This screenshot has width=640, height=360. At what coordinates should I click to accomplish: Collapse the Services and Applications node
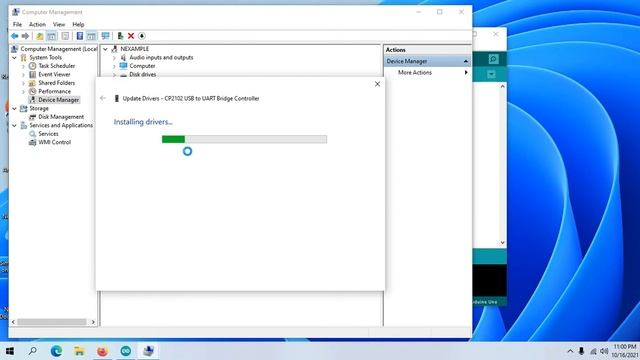coord(15,125)
